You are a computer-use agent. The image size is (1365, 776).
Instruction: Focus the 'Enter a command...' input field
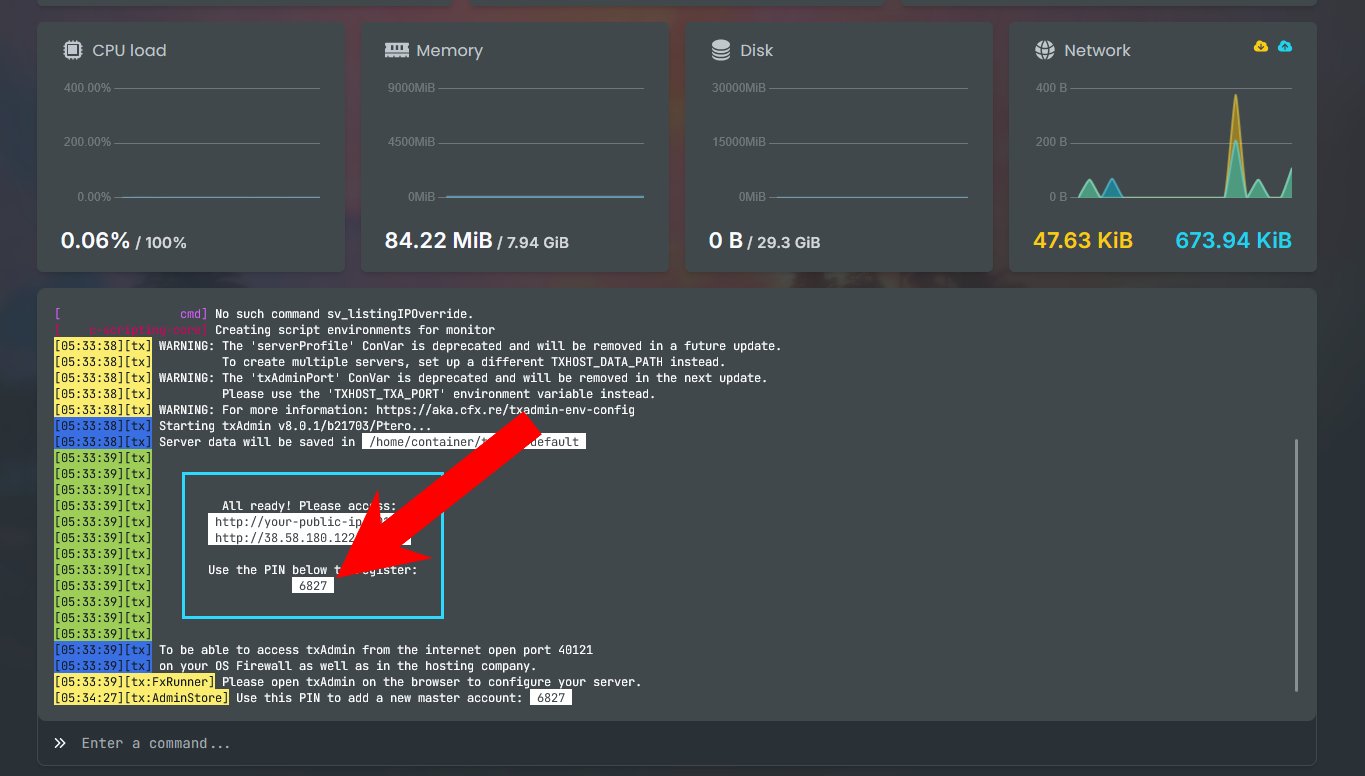coord(676,743)
